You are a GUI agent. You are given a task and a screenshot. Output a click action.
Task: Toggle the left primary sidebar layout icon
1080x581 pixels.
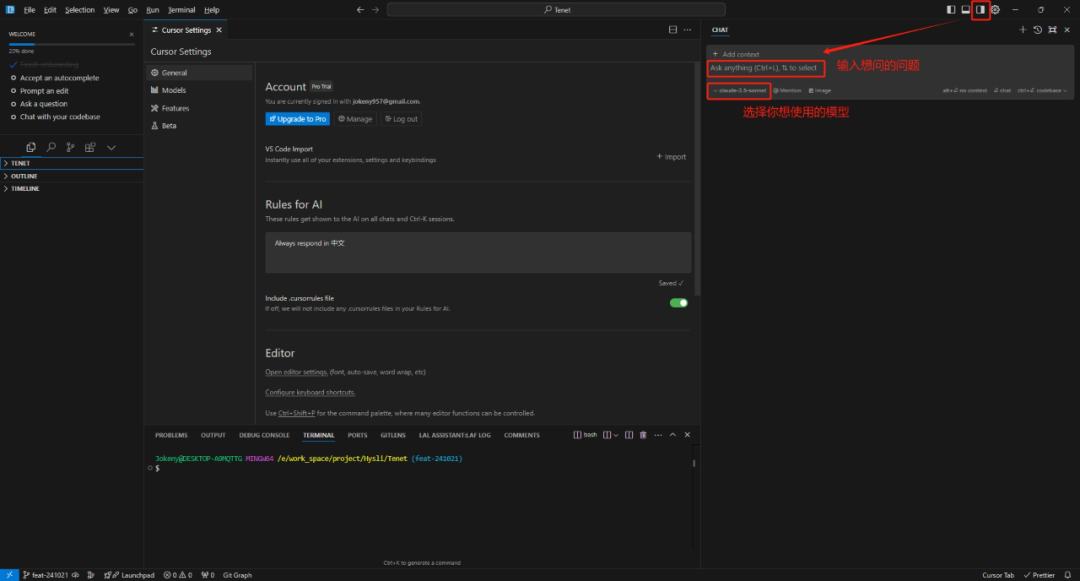(951, 10)
